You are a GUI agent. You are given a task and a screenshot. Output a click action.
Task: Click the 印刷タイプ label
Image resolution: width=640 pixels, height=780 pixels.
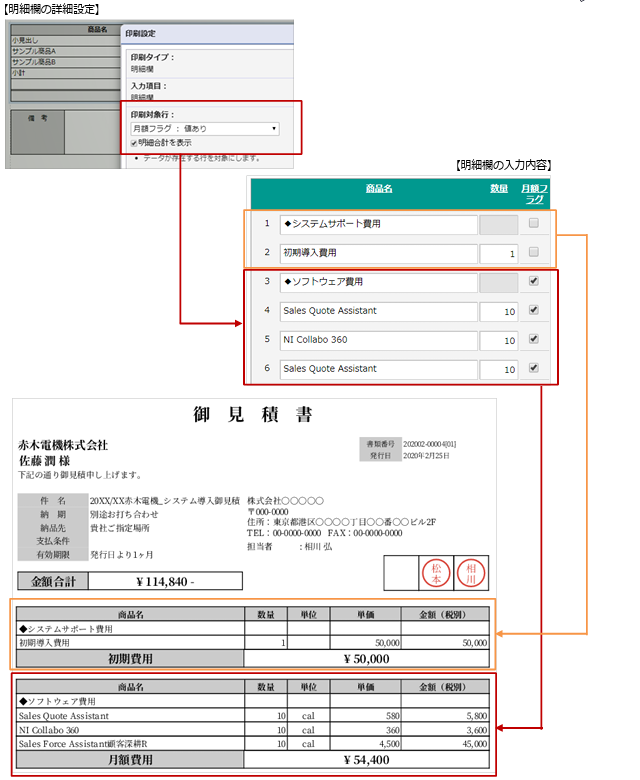point(152,57)
